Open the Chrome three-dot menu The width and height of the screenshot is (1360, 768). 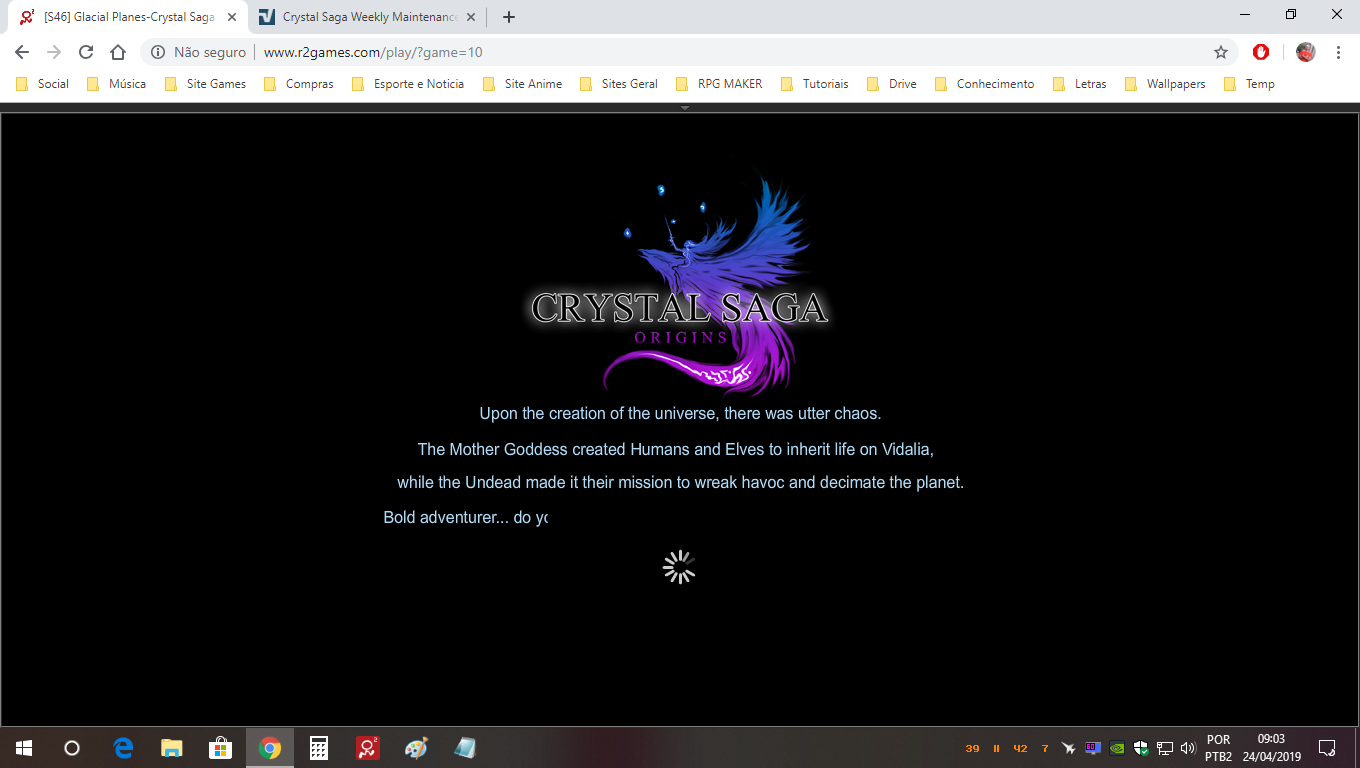pyautogui.click(x=1338, y=52)
